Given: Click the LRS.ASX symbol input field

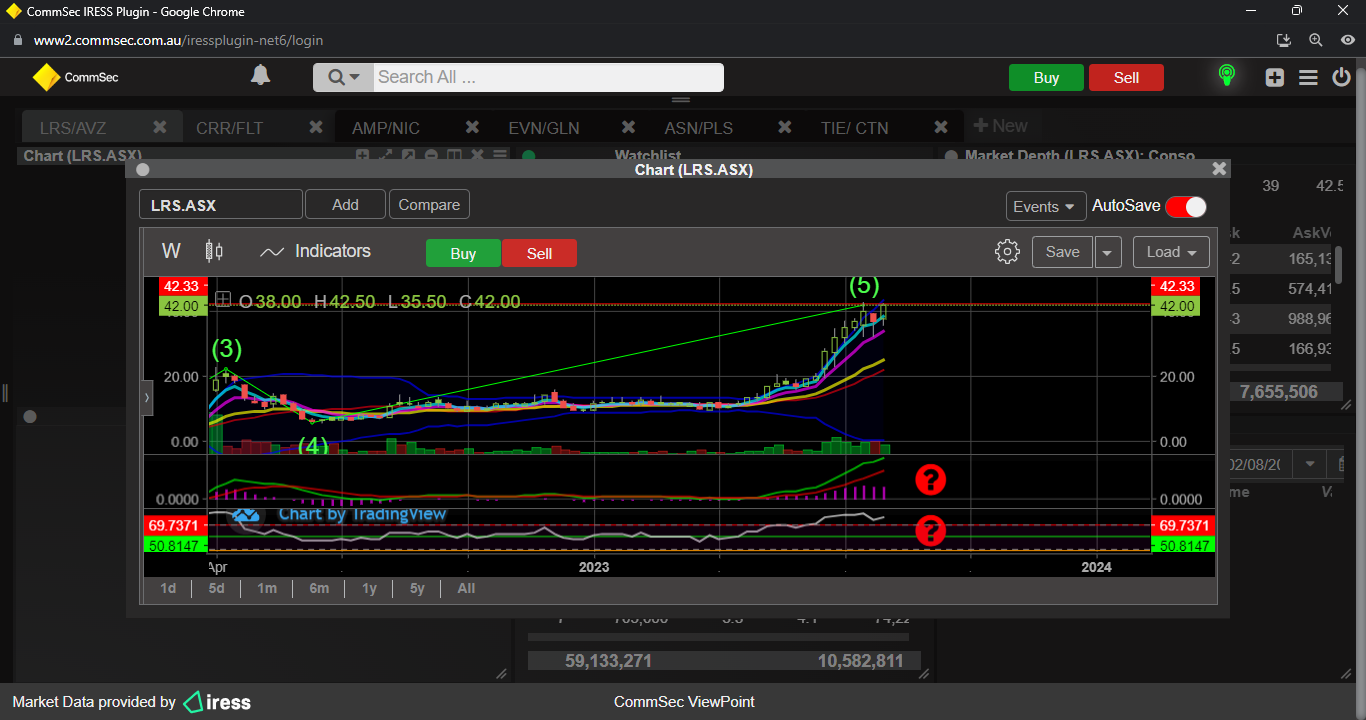Looking at the screenshot, I should click(220, 205).
